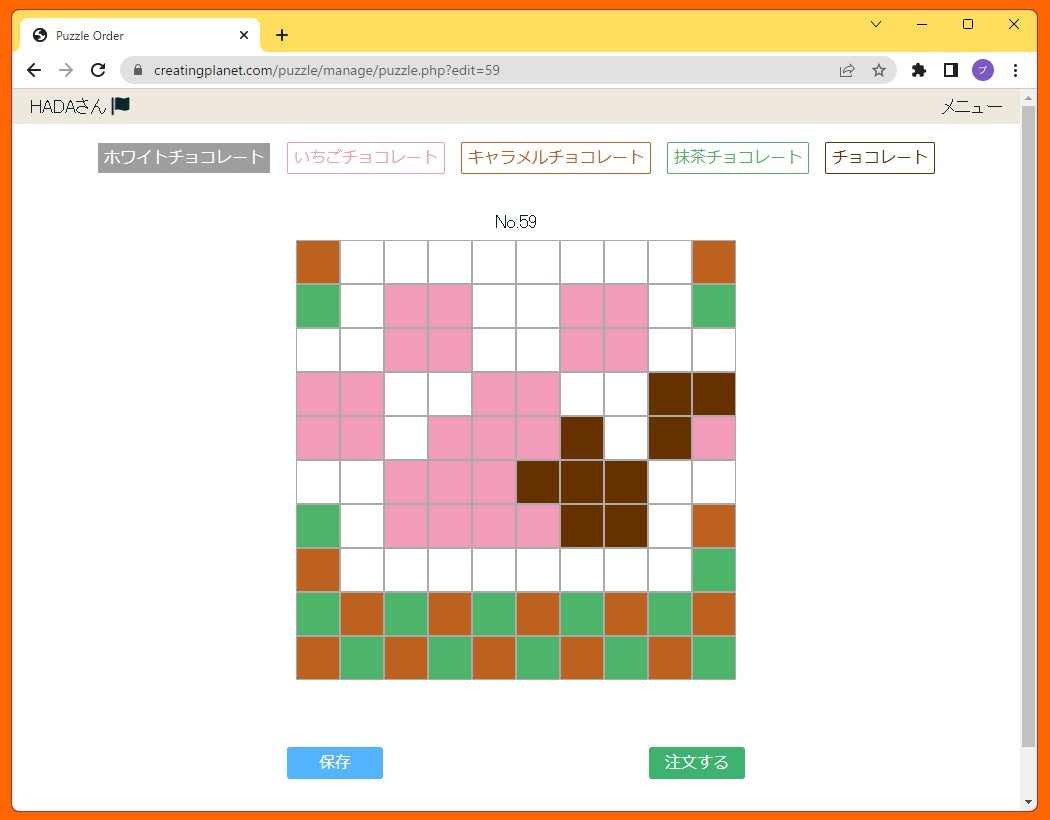Screen dimensions: 1050x820
Task: Expand the tab search chevron in the title bar
Action: (876, 24)
